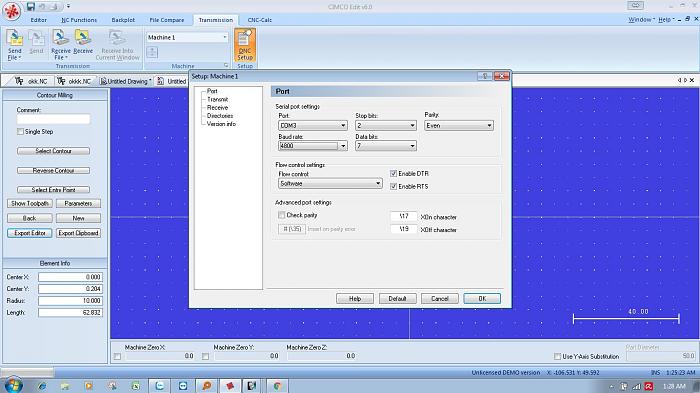This screenshot has width=700, height=393.
Task: Click the Cancel button in Setup dialog
Action: [440, 298]
